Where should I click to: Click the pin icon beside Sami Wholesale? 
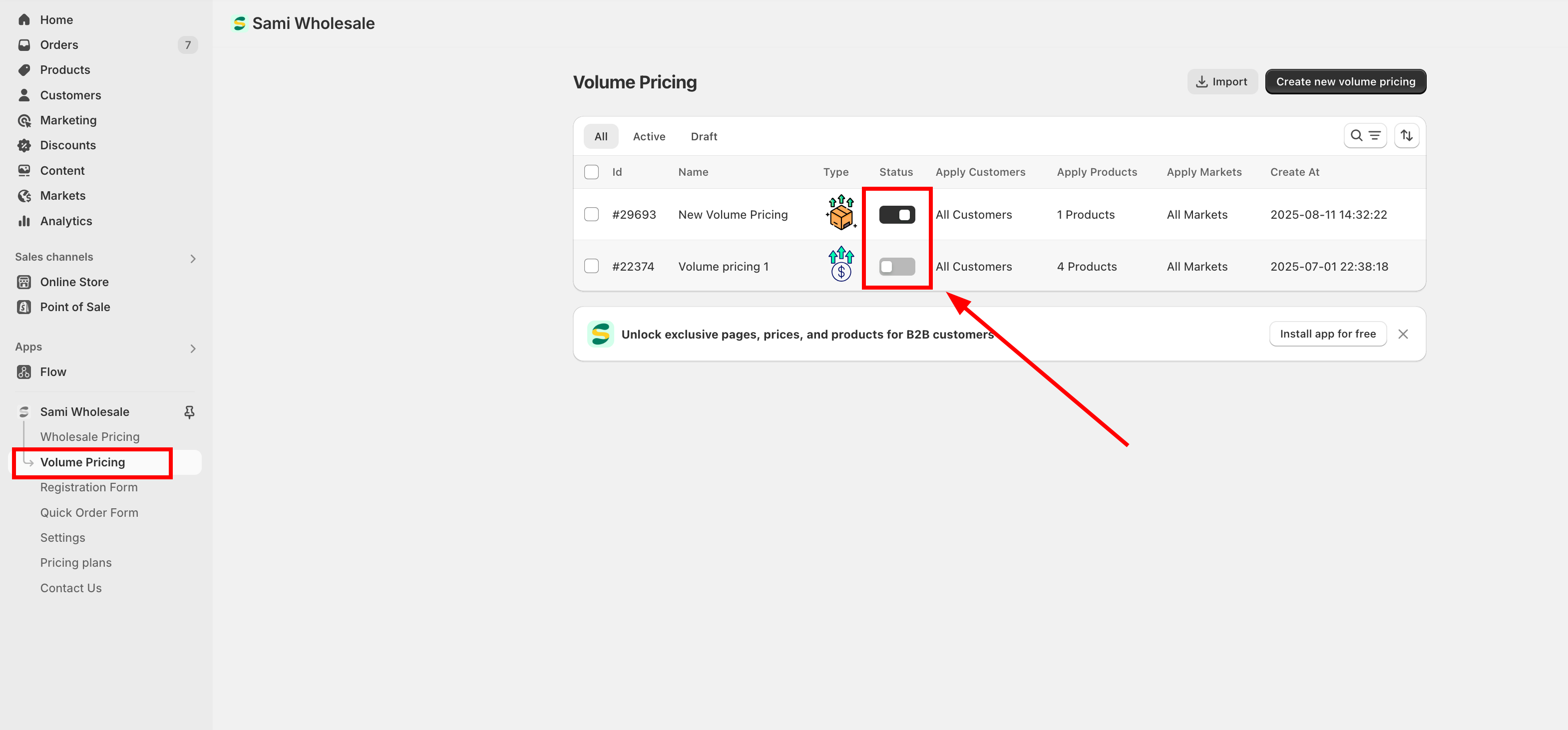(x=189, y=412)
